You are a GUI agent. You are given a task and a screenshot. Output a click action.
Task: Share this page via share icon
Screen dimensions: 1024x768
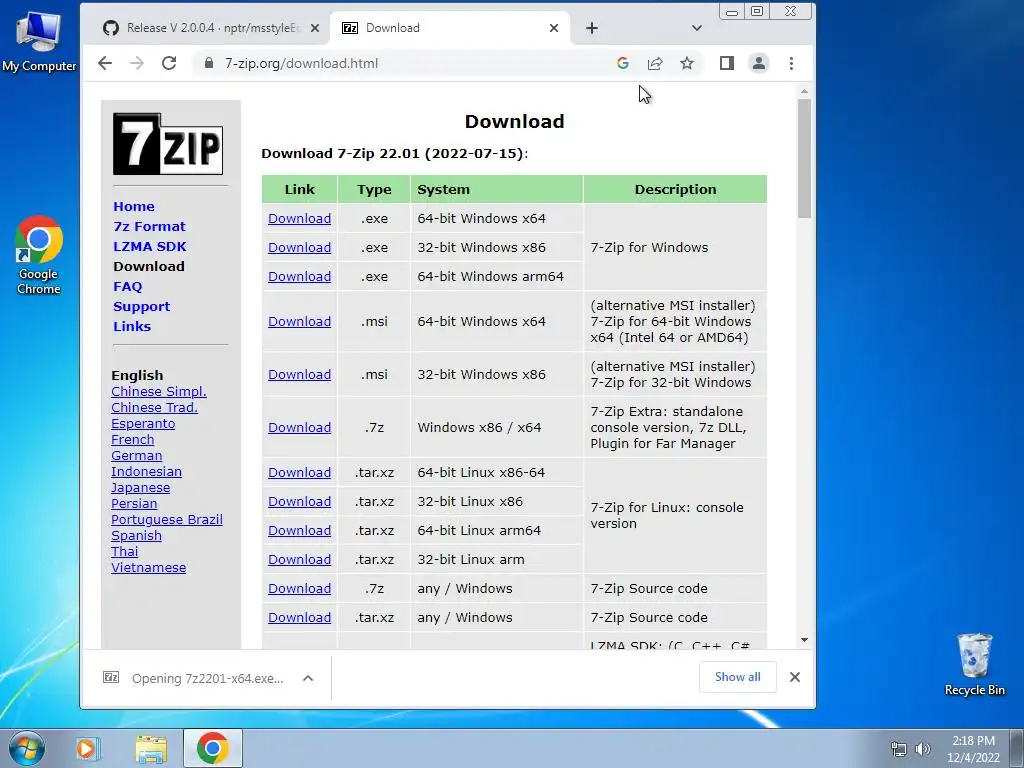tap(655, 63)
